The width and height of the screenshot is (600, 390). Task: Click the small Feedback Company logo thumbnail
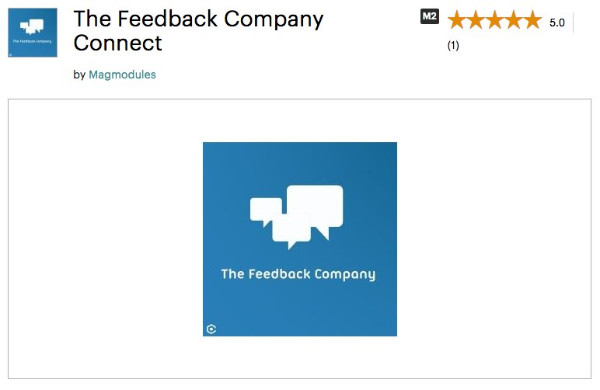33,33
